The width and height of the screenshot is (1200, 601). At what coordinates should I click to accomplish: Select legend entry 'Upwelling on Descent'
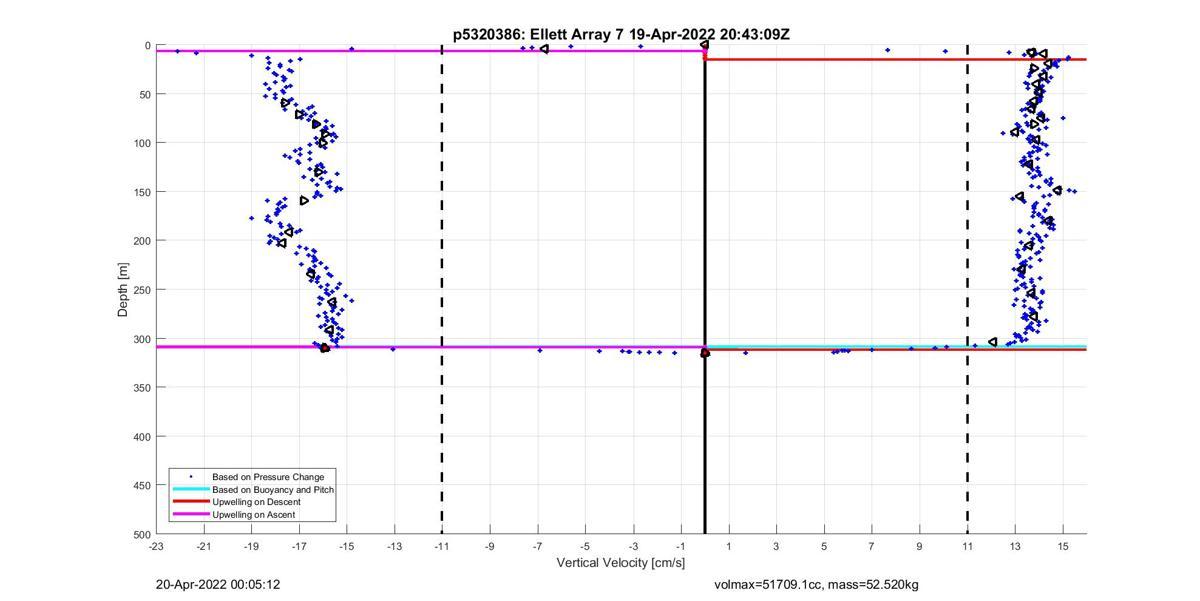256,501
